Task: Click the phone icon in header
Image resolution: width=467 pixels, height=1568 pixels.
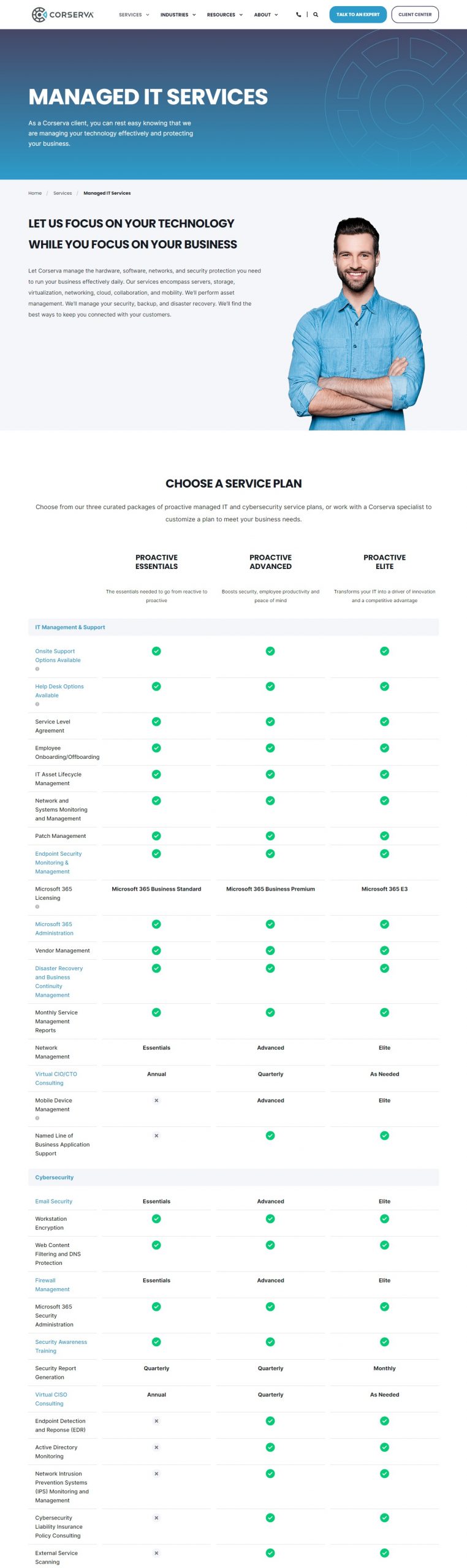Action: click(298, 15)
